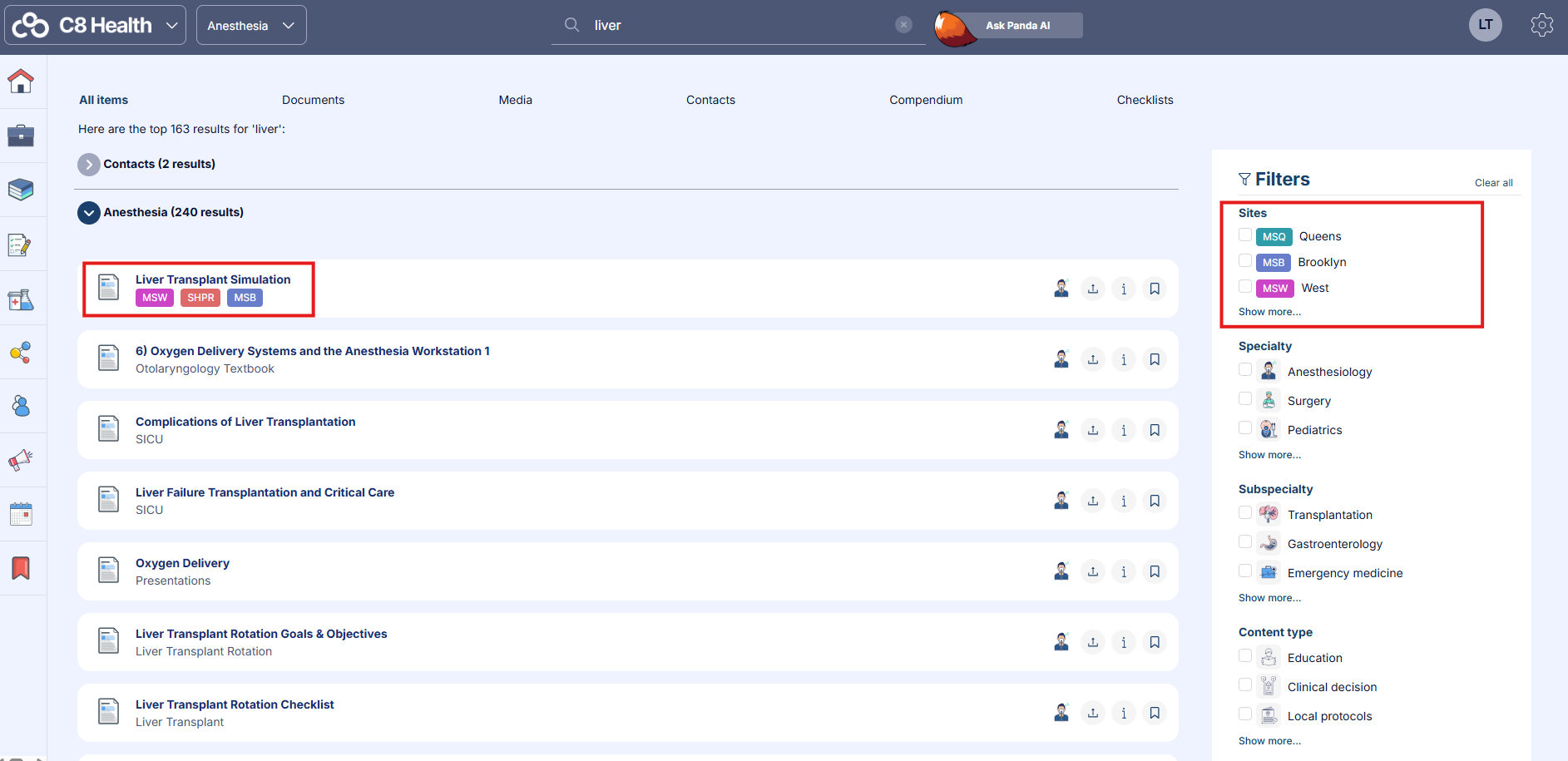Click the briefcase icon in sidebar
This screenshot has height=761, width=1568.
[x=21, y=135]
